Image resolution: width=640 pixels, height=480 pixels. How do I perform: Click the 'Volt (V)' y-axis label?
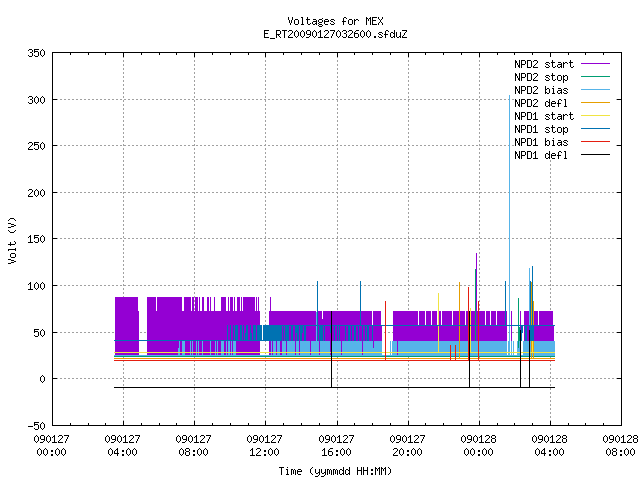[x=12, y=241]
